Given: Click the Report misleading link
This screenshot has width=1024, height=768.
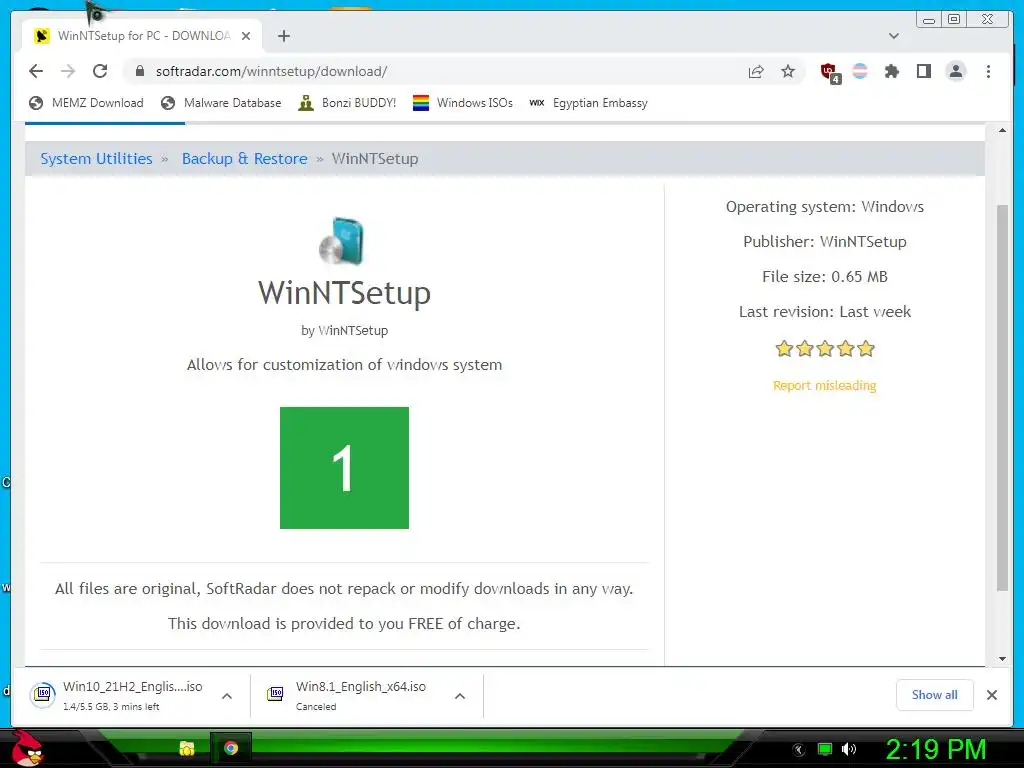Looking at the screenshot, I should click(x=824, y=385).
